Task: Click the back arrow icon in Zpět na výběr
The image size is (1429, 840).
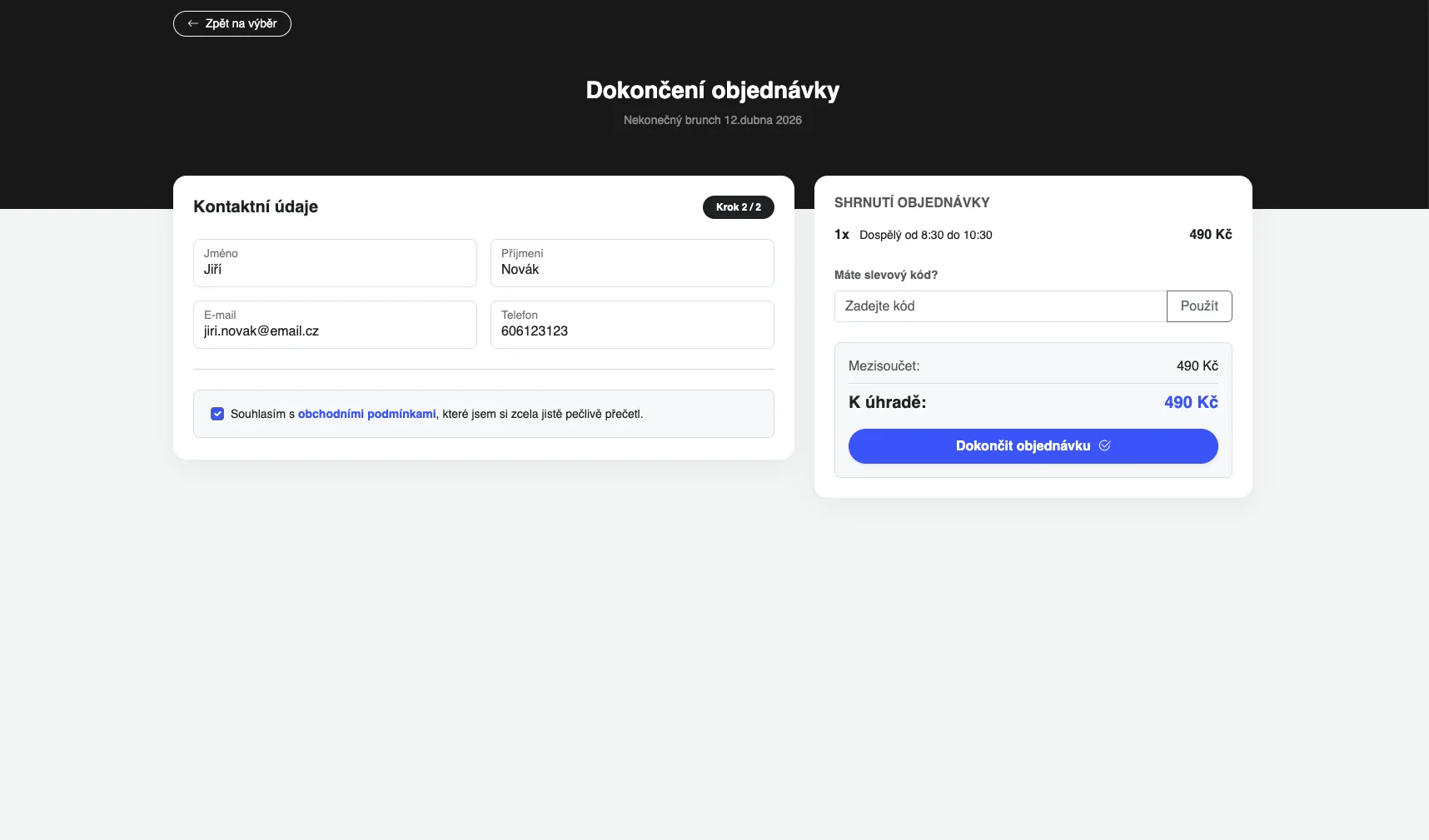Action: [x=193, y=23]
